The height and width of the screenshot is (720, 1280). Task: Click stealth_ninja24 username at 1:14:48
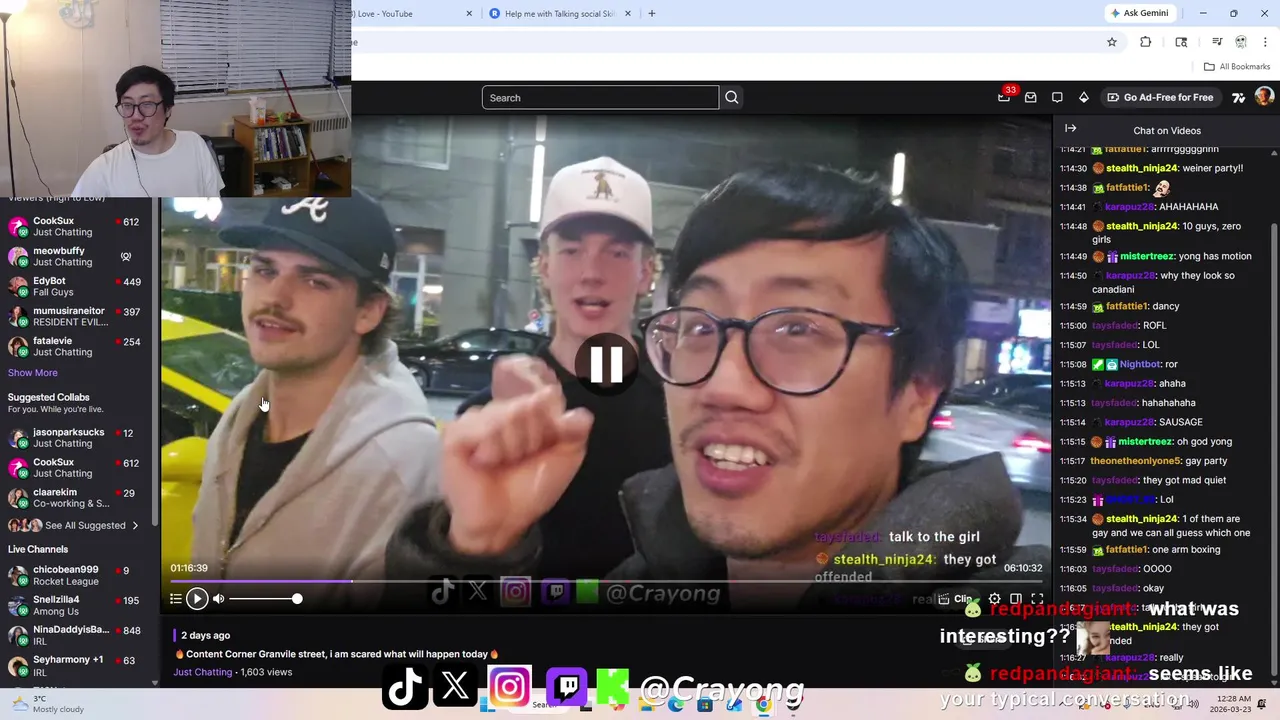(x=1142, y=226)
